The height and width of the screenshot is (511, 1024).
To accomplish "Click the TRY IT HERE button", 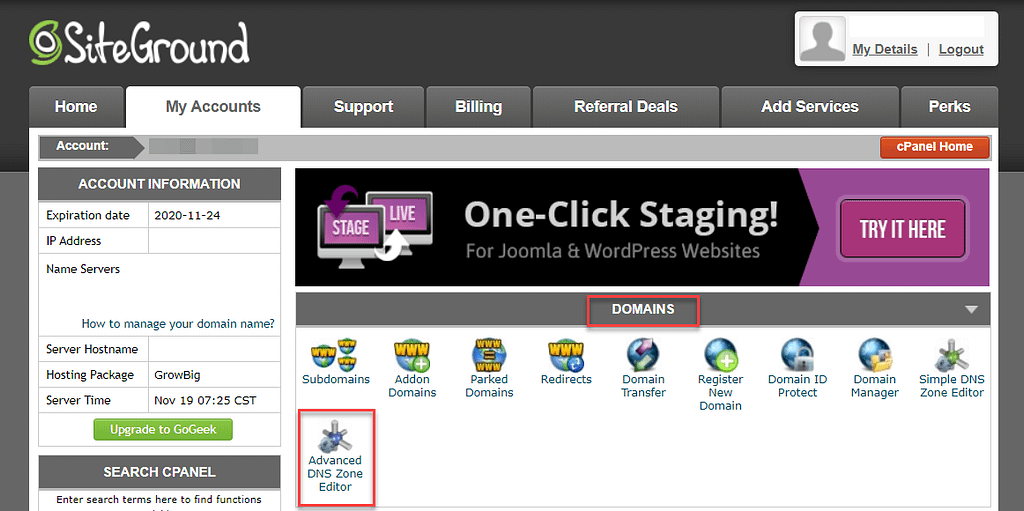I will click(x=903, y=229).
